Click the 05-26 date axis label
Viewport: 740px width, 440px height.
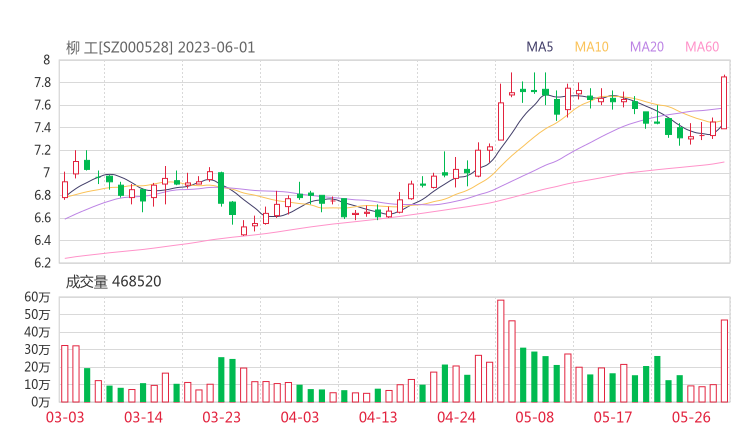point(691,417)
